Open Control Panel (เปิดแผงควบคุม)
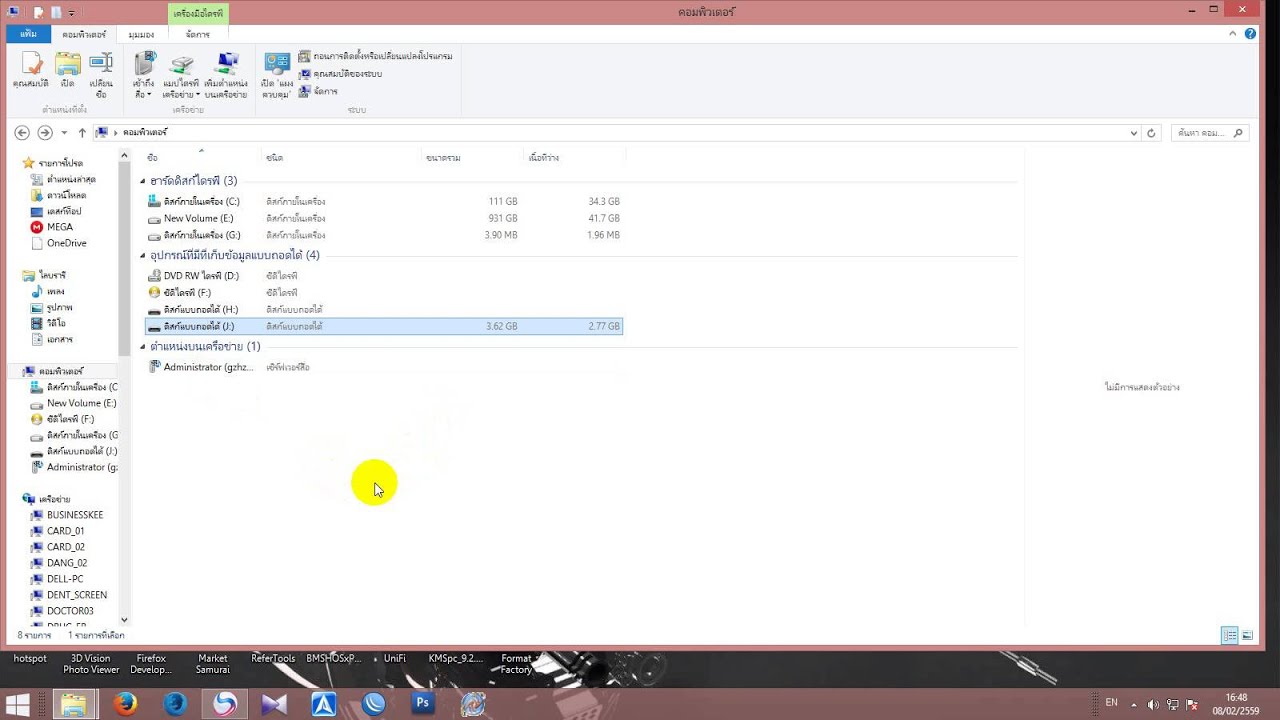This screenshot has width=1280, height=720. point(277,75)
